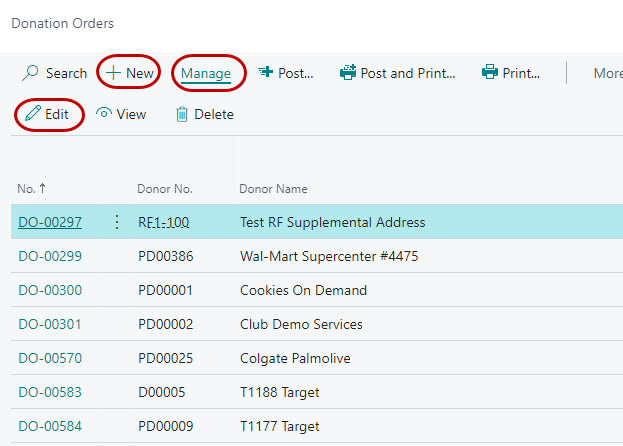Sort by the No. column header
This screenshot has height=446, width=623.
(26, 189)
